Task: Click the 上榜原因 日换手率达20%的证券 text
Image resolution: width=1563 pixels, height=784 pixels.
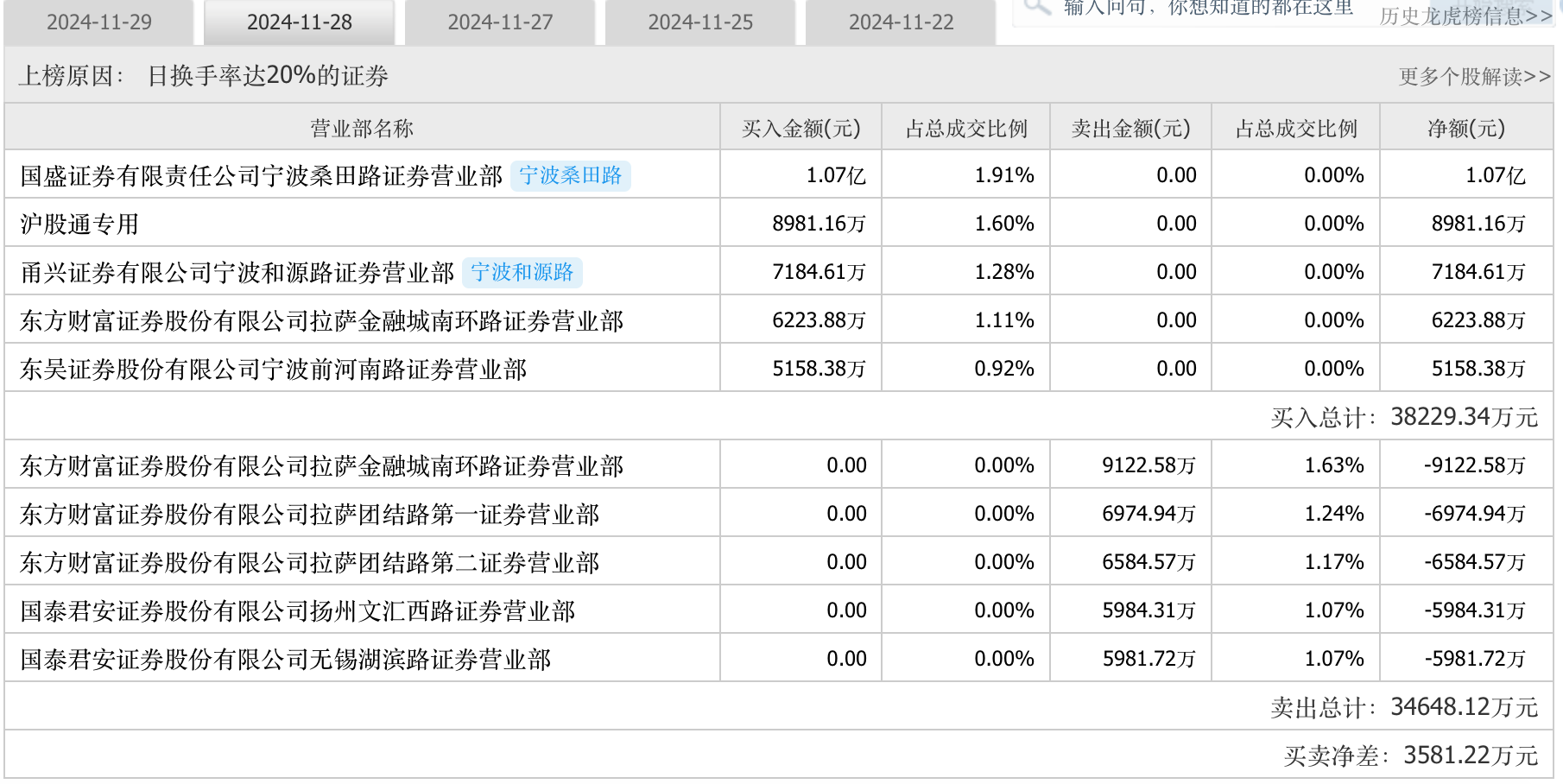Action: tap(204, 76)
